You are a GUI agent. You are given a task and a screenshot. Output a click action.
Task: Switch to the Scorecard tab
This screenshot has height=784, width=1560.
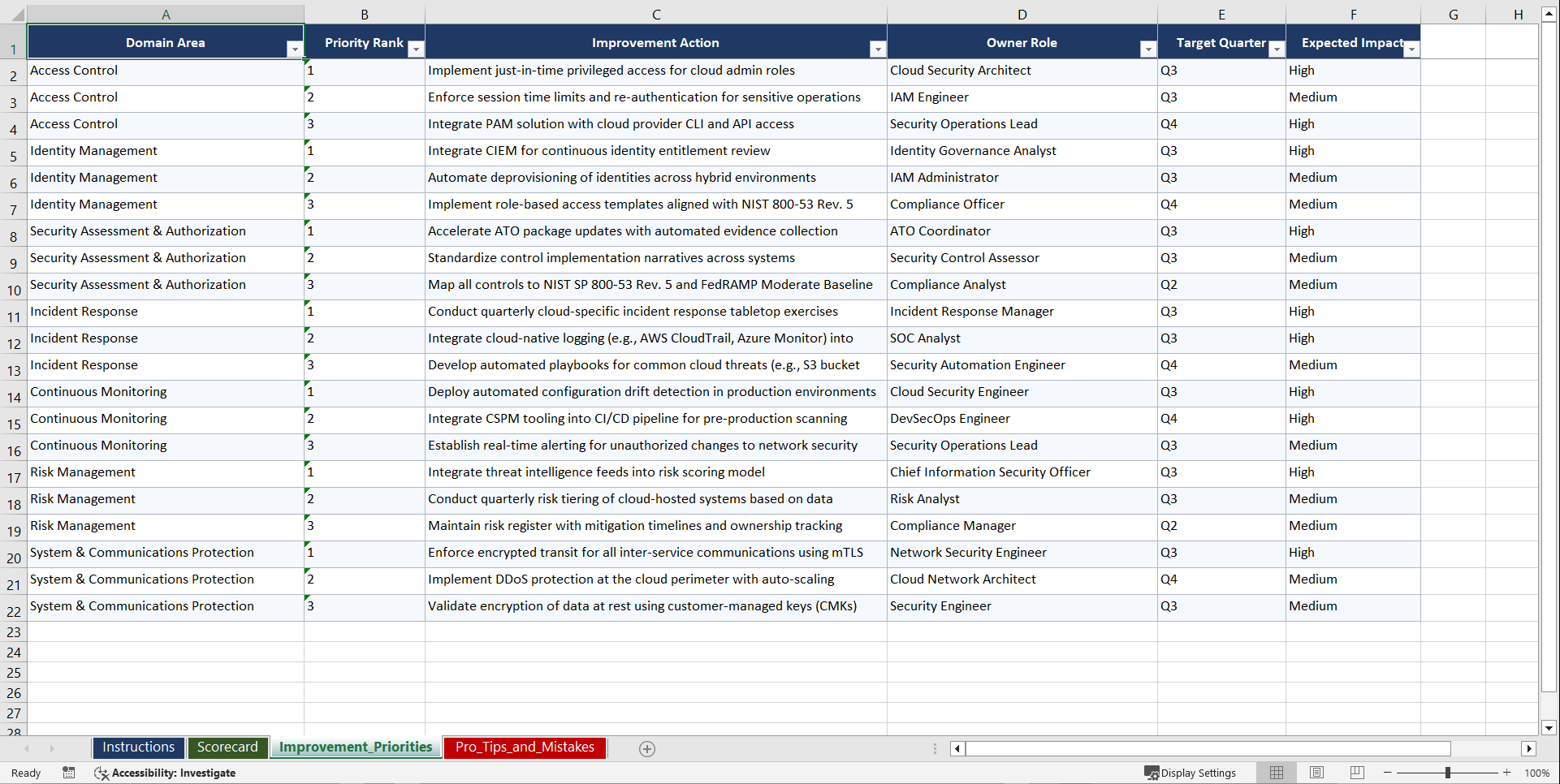coord(227,747)
